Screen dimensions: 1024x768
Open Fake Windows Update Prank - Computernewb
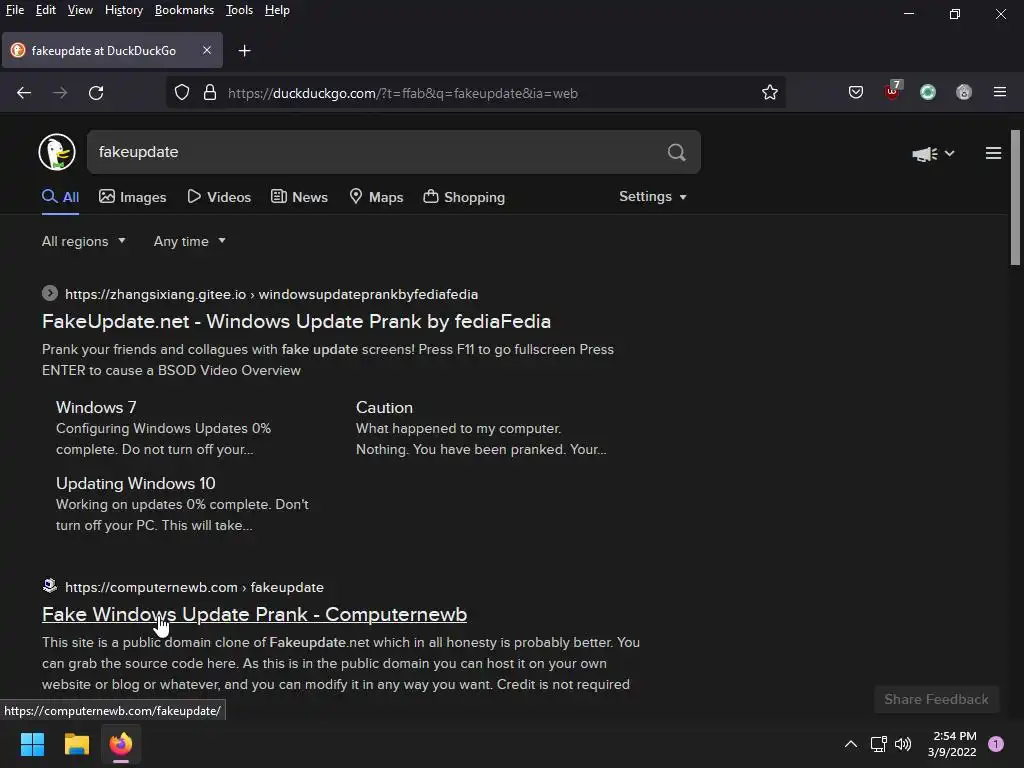tap(254, 615)
